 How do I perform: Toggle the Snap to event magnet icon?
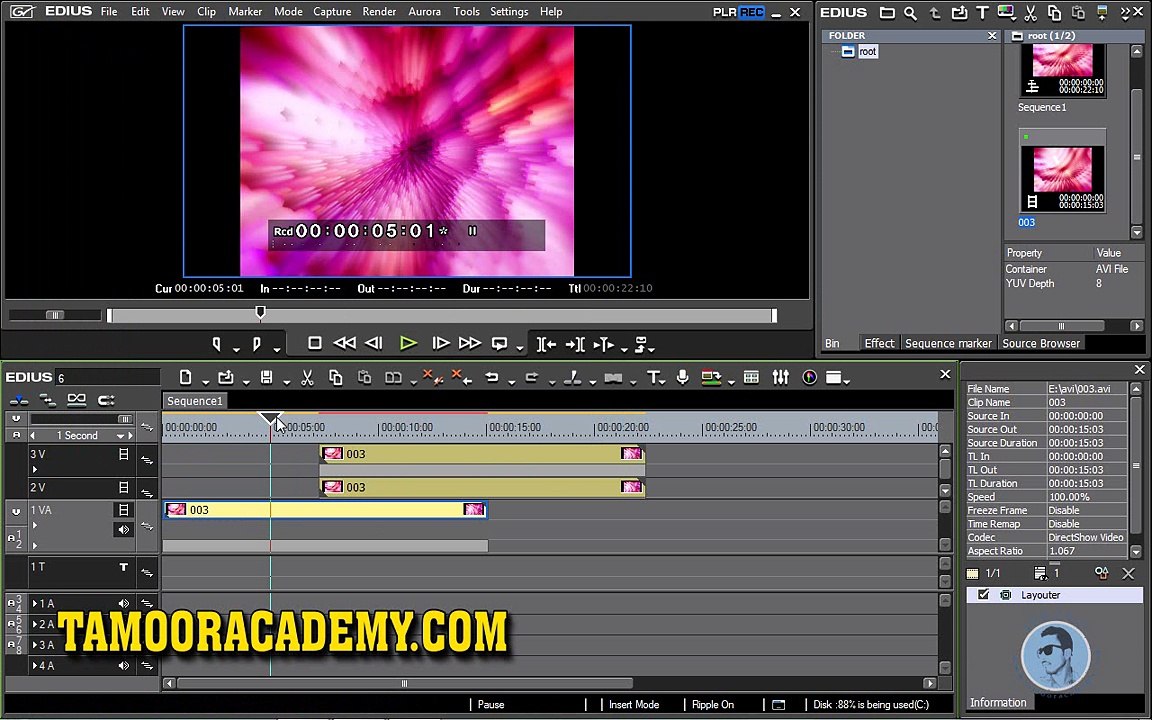point(107,400)
